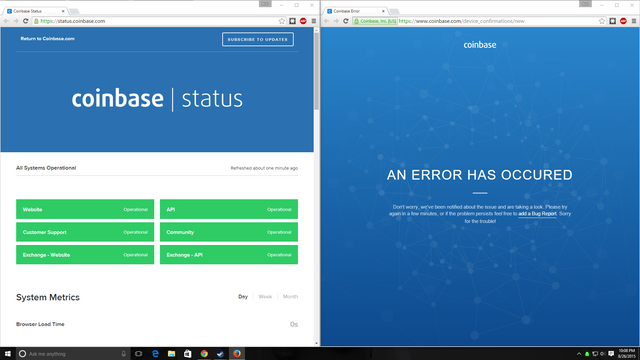Open the Windows Start menu
This screenshot has width=640, height=360.
pos(7,353)
